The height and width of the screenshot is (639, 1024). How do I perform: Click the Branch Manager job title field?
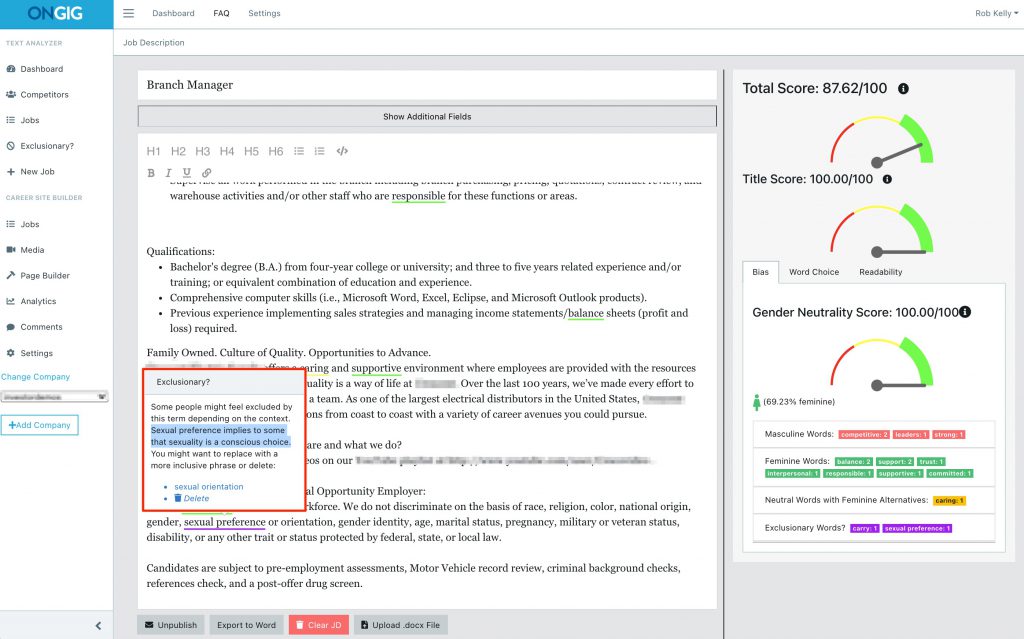coord(427,85)
